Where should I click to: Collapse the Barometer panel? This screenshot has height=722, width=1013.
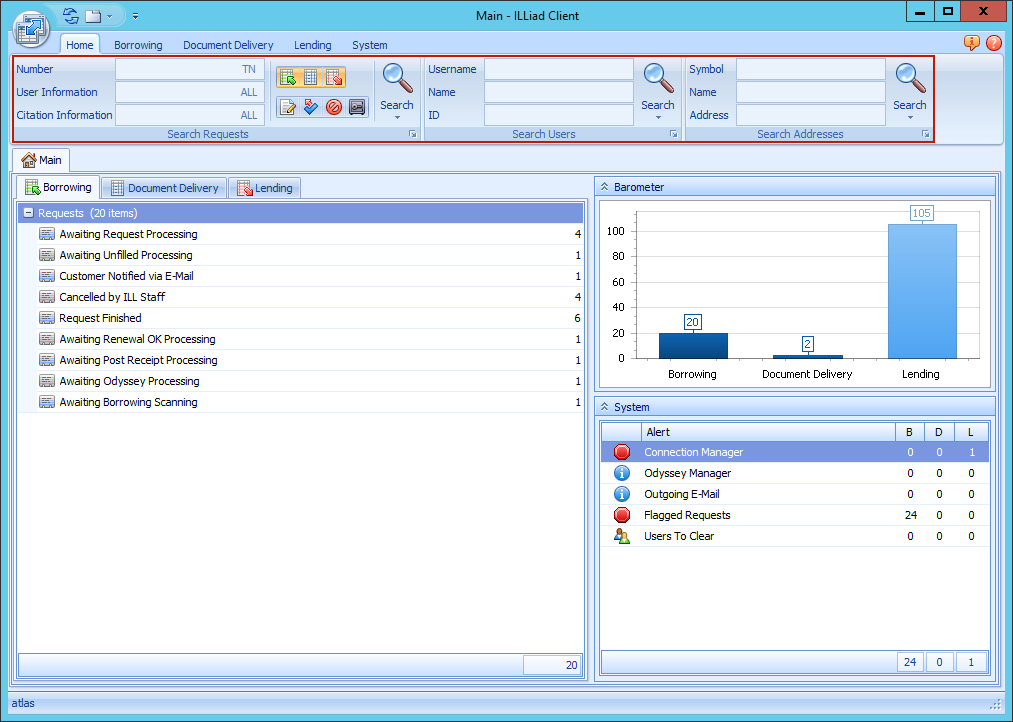tap(604, 187)
